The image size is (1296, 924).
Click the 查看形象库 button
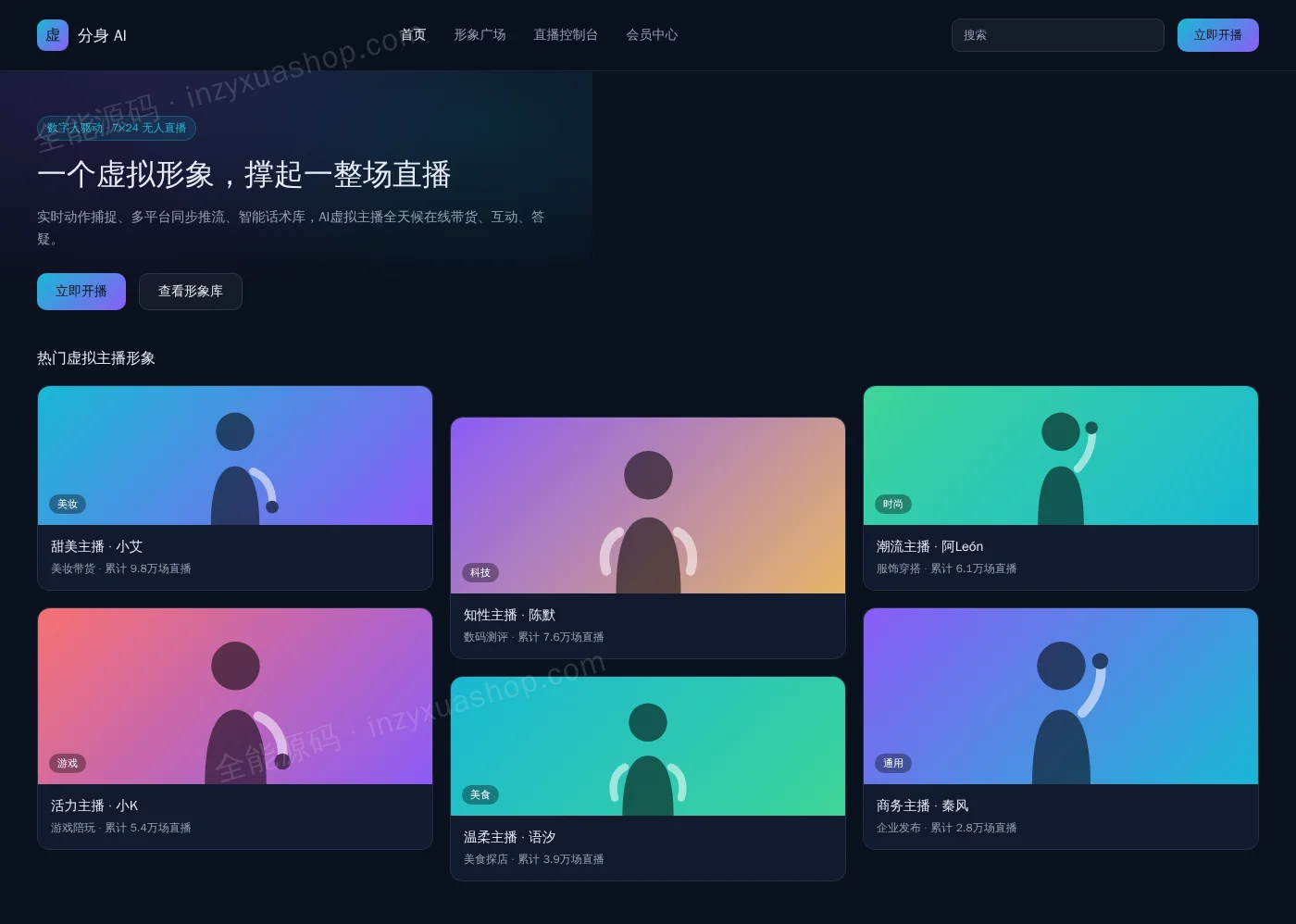click(x=191, y=292)
